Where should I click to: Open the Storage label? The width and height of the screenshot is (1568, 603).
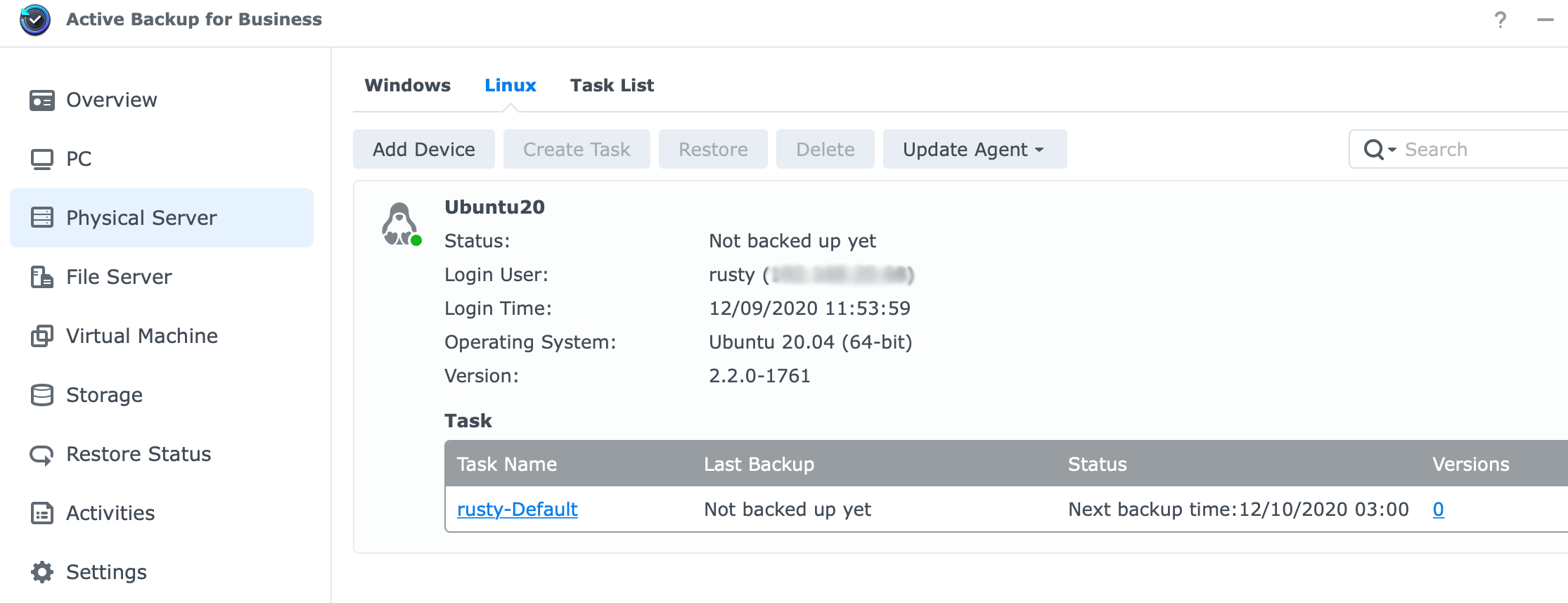[104, 395]
